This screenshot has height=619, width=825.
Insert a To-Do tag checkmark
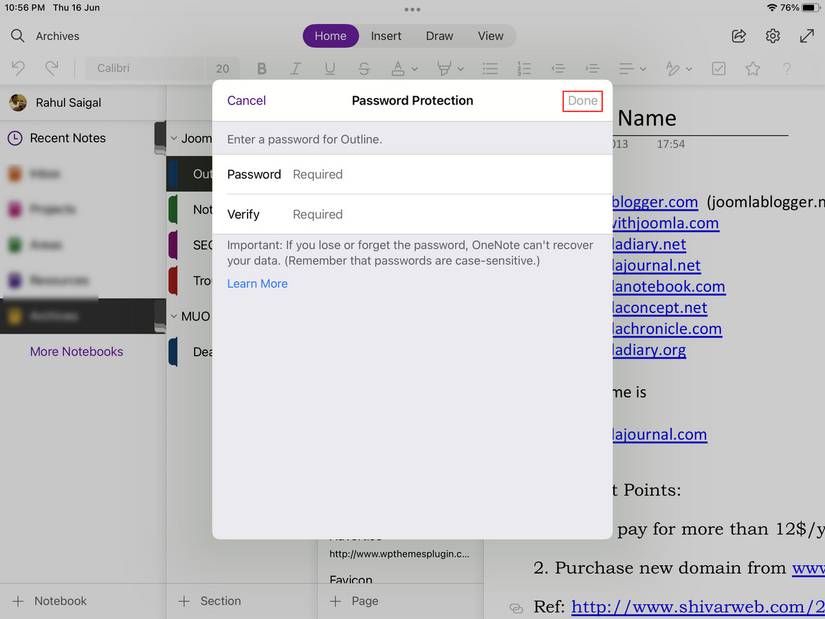[718, 68]
